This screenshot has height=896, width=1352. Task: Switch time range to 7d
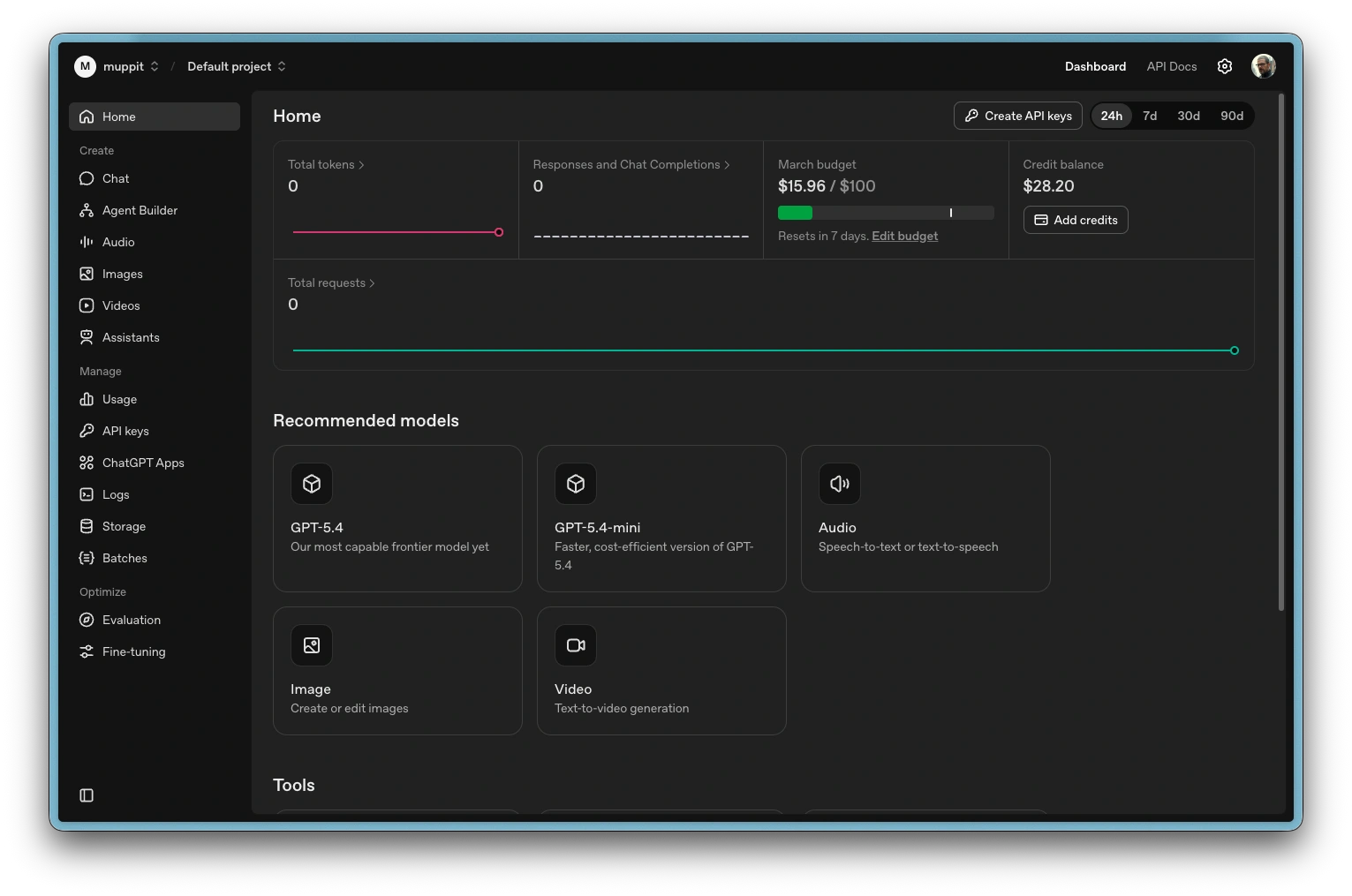(x=1150, y=116)
